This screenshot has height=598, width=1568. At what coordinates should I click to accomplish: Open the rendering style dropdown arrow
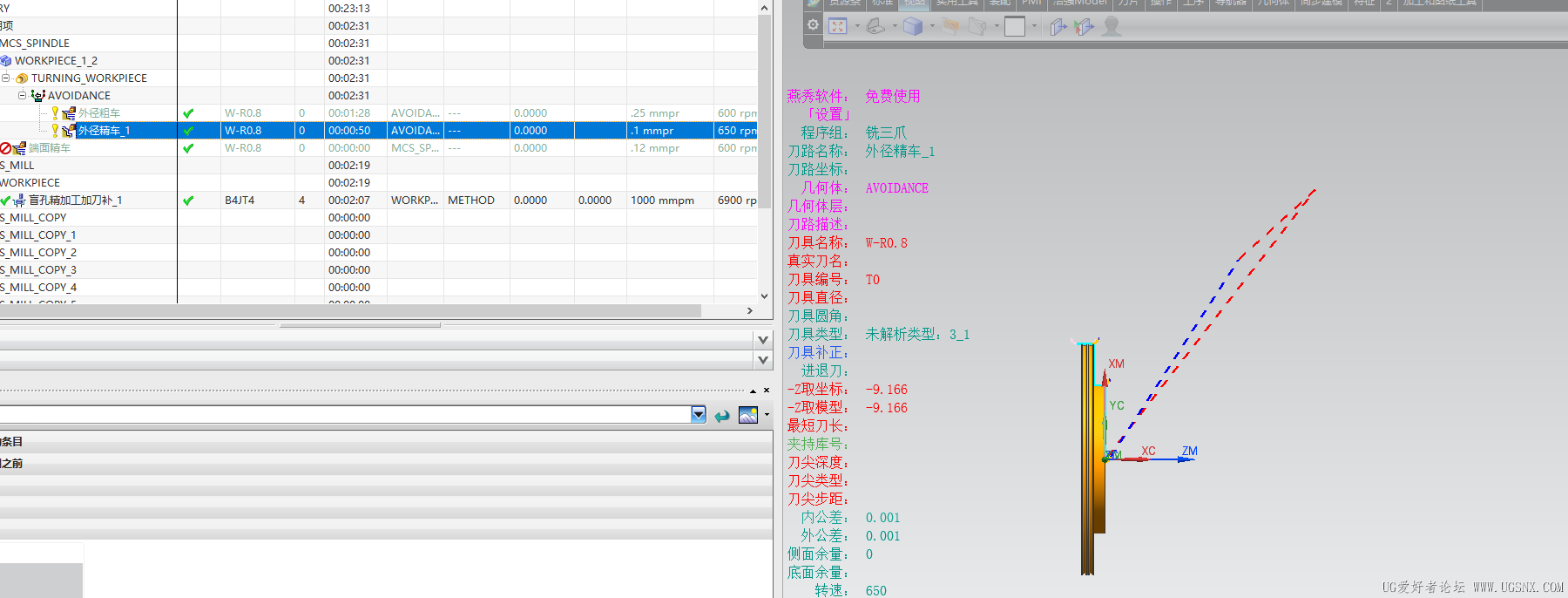(x=932, y=26)
